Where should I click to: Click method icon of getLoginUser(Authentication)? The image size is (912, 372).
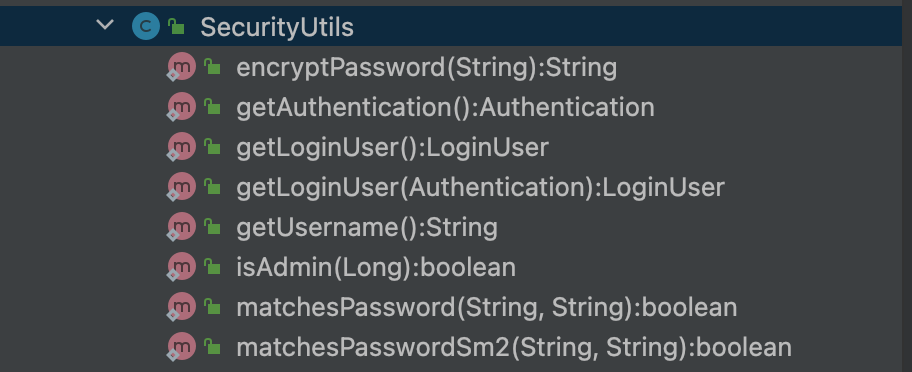pyautogui.click(x=181, y=187)
